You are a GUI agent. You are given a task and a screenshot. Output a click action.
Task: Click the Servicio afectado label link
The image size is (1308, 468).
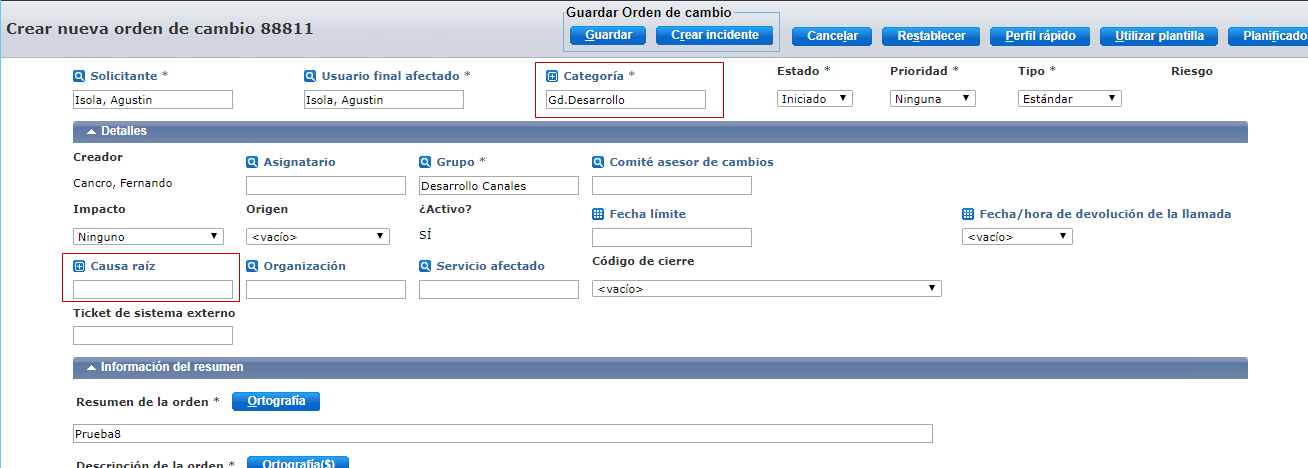(490, 266)
